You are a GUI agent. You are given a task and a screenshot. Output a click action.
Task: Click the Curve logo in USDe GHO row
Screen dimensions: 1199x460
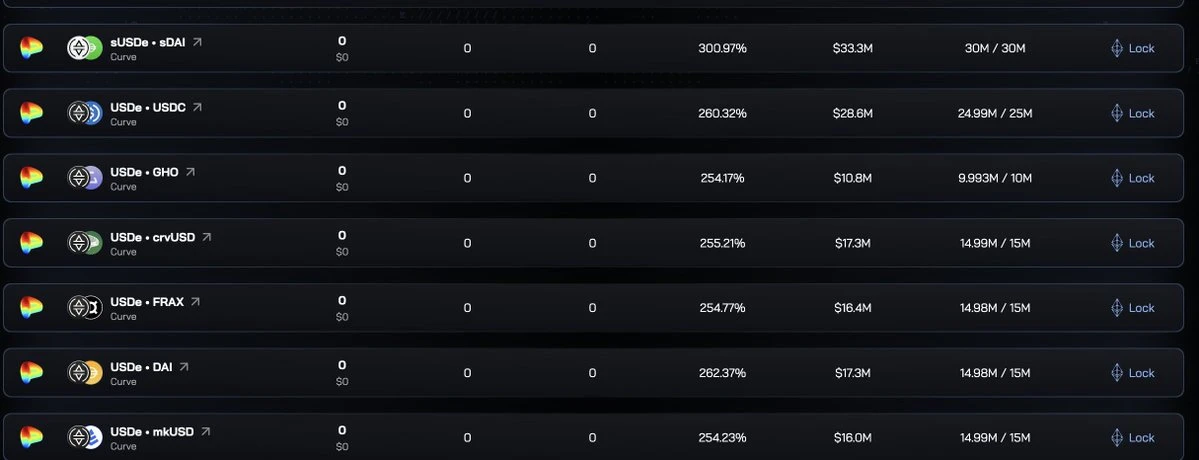pyautogui.click(x=32, y=178)
